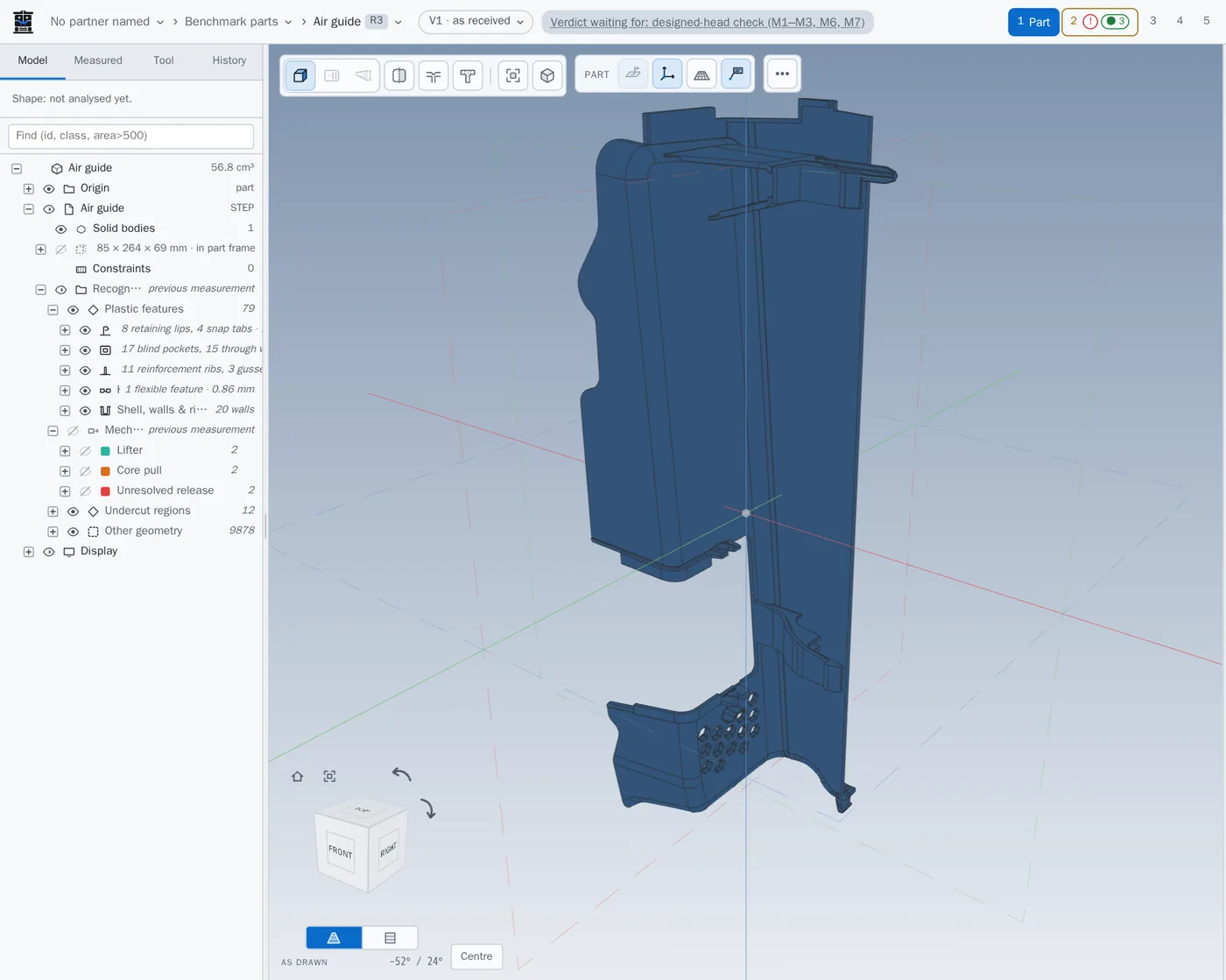Rotate view clockwise with downward curved arrow
1226x980 pixels.
tap(427, 808)
